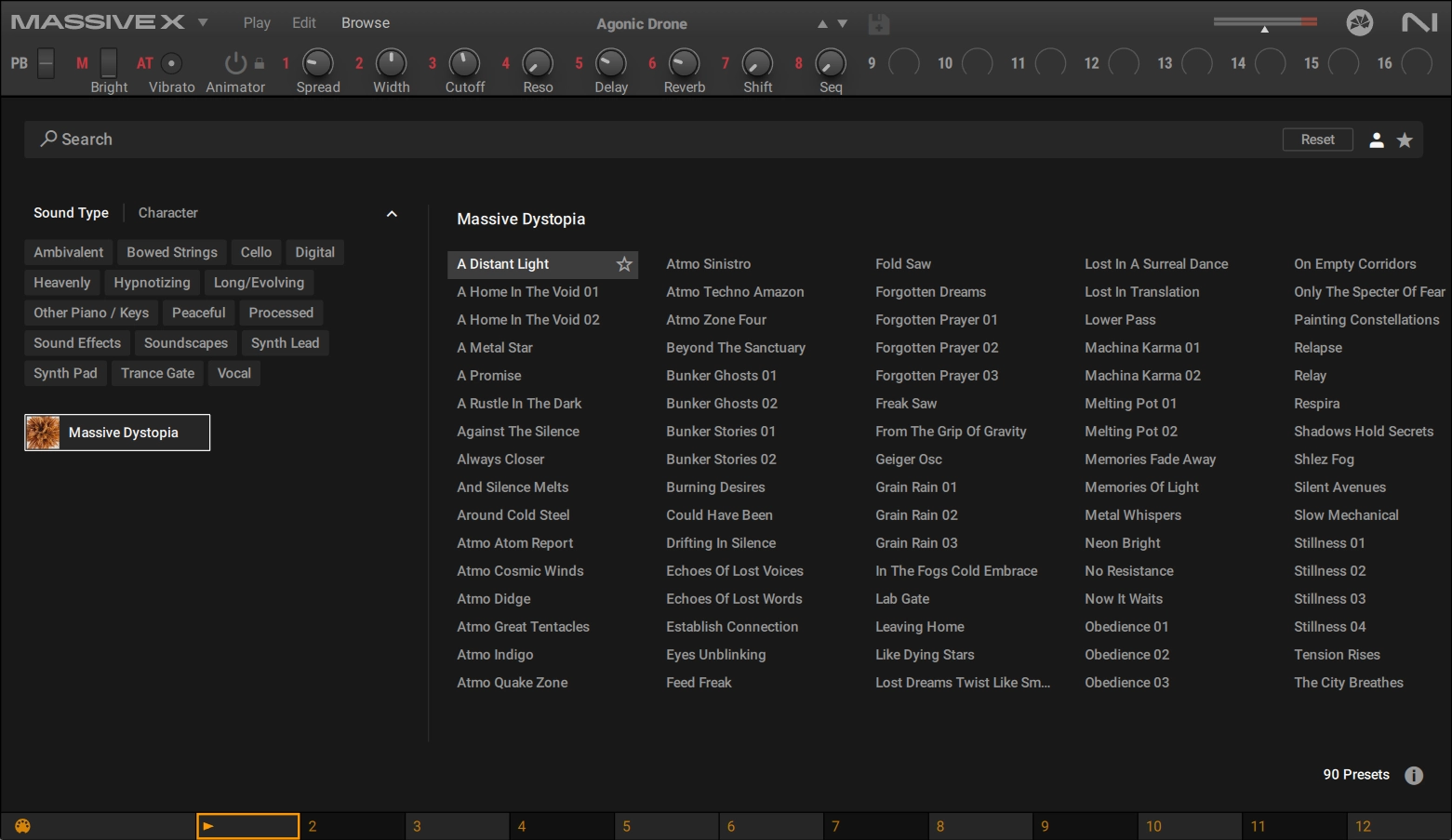Select bottom bar slot 7
Screen dimensions: 1452x840
[876, 826]
